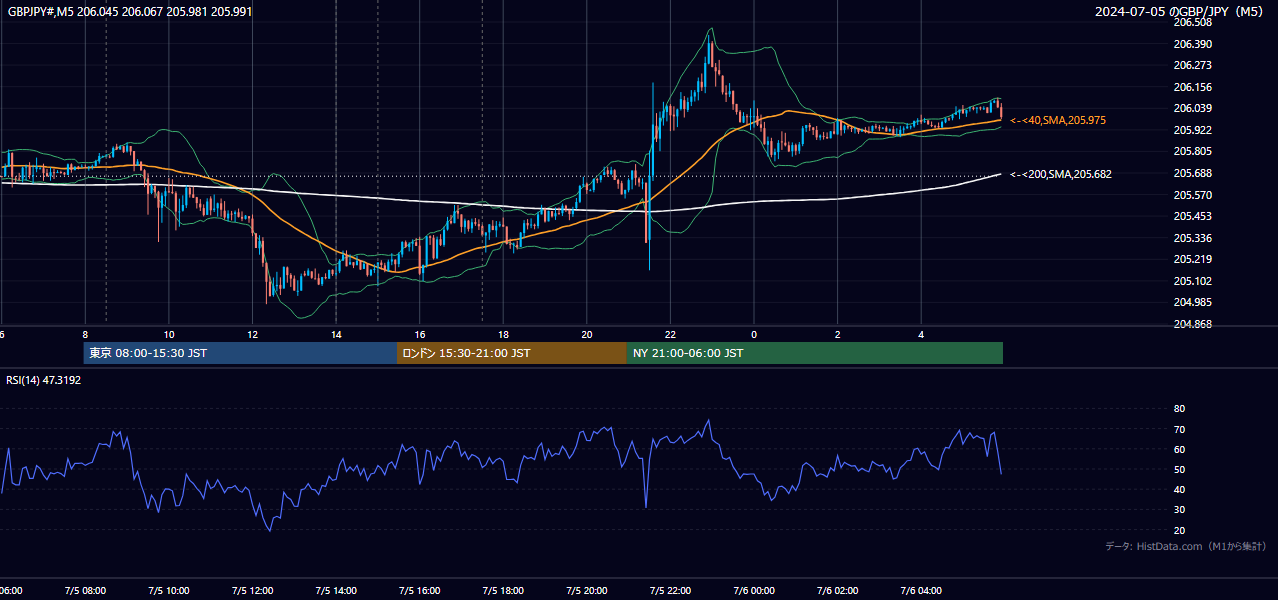Click RSI scale value 40
This screenshot has height=600, width=1278.
pos(1179,489)
